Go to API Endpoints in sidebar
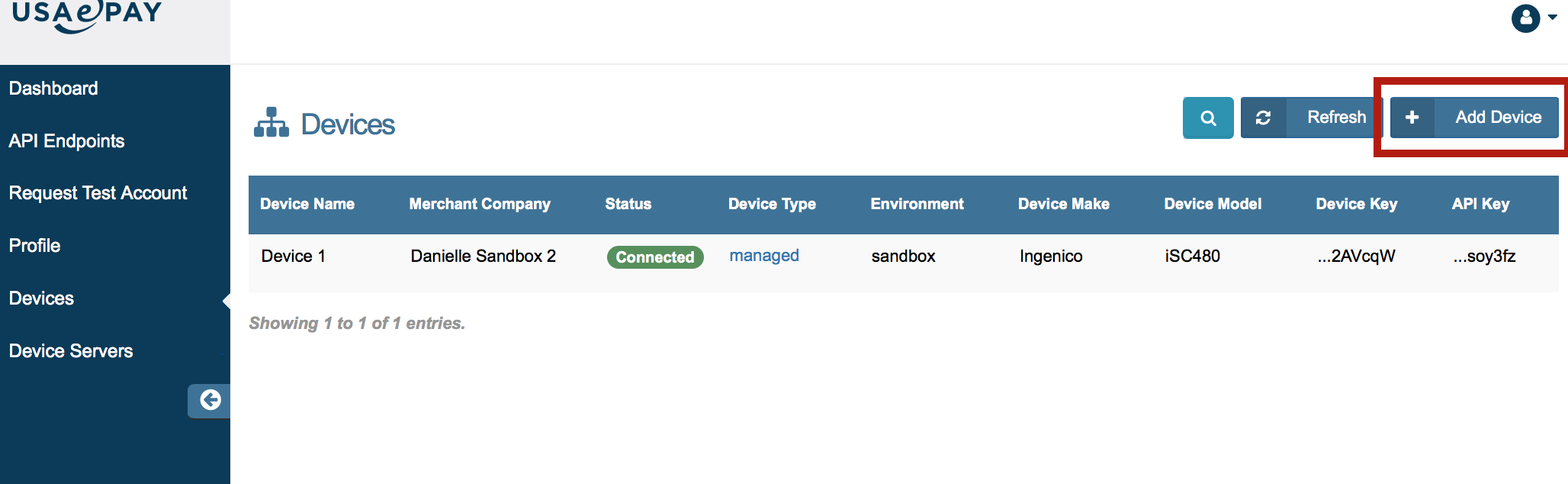This screenshot has width=1568, height=484. [66, 141]
